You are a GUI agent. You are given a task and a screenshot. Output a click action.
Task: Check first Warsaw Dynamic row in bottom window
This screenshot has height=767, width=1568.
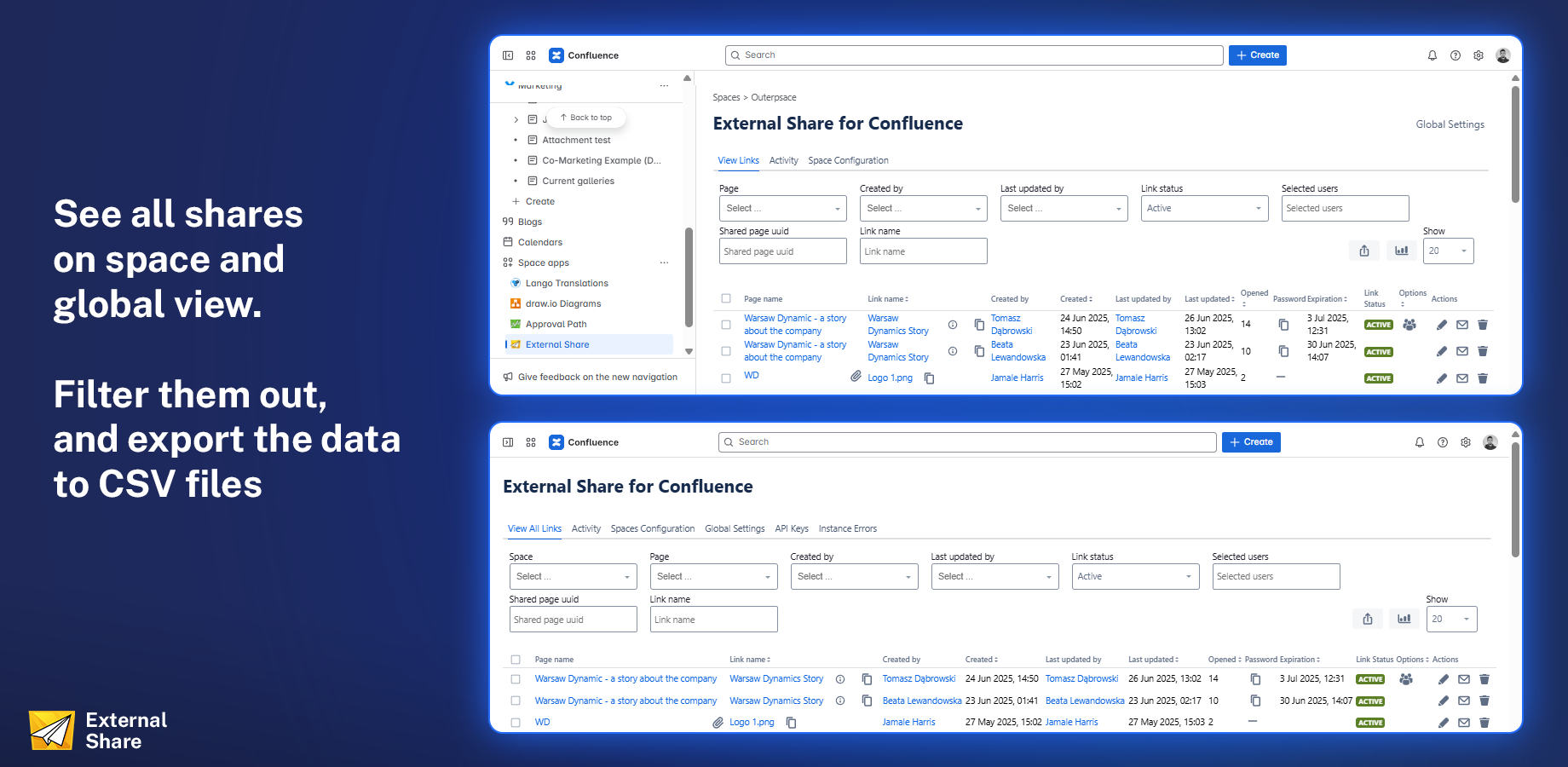[516, 679]
